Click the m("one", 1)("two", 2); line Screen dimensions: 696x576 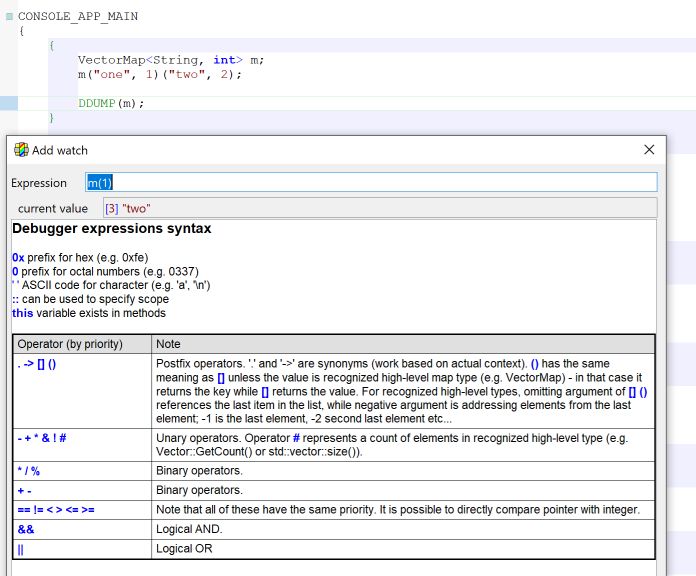(160, 75)
